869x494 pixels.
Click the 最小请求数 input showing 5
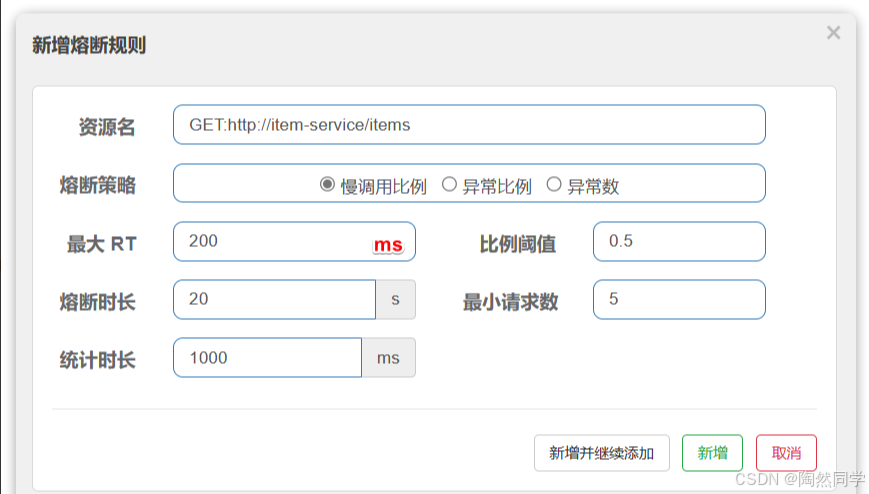point(679,299)
